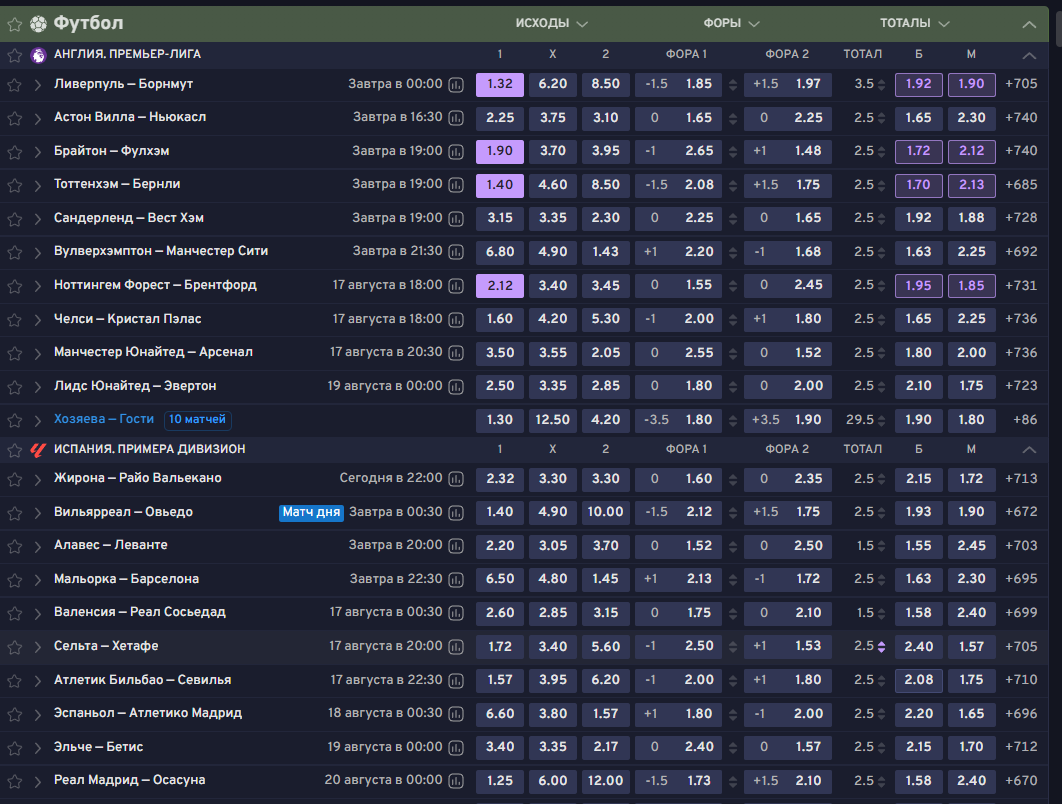Open statistics icon for Брайтон – Фулхэм
Viewport: 1062px width, 804px height.
456,152
